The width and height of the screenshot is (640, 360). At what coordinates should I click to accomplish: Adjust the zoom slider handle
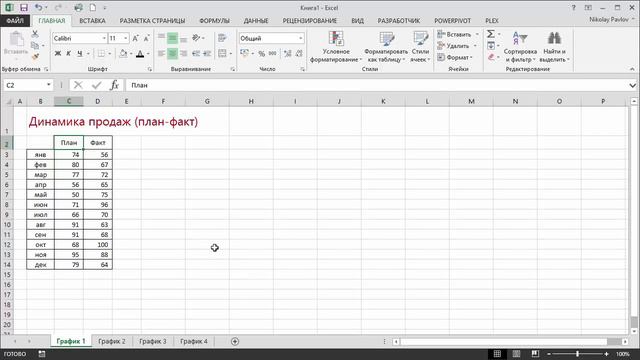(578, 354)
